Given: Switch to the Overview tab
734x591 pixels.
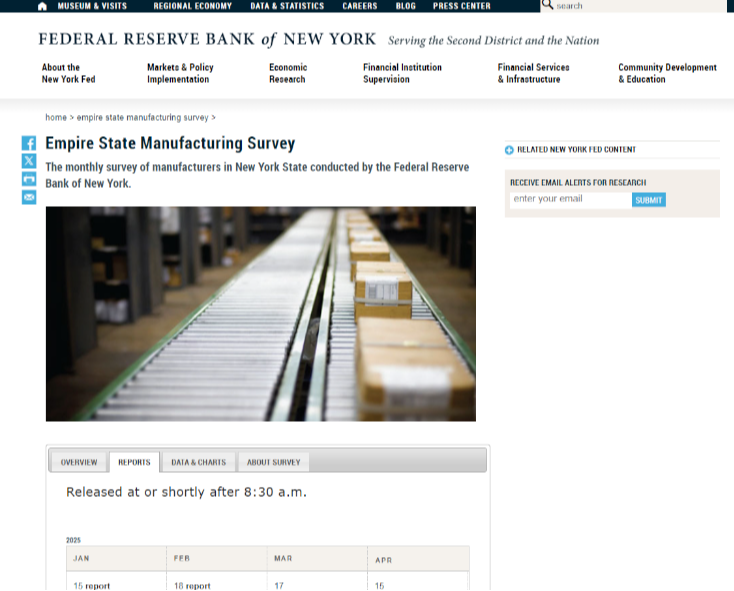Looking at the screenshot, I should 79,462.
